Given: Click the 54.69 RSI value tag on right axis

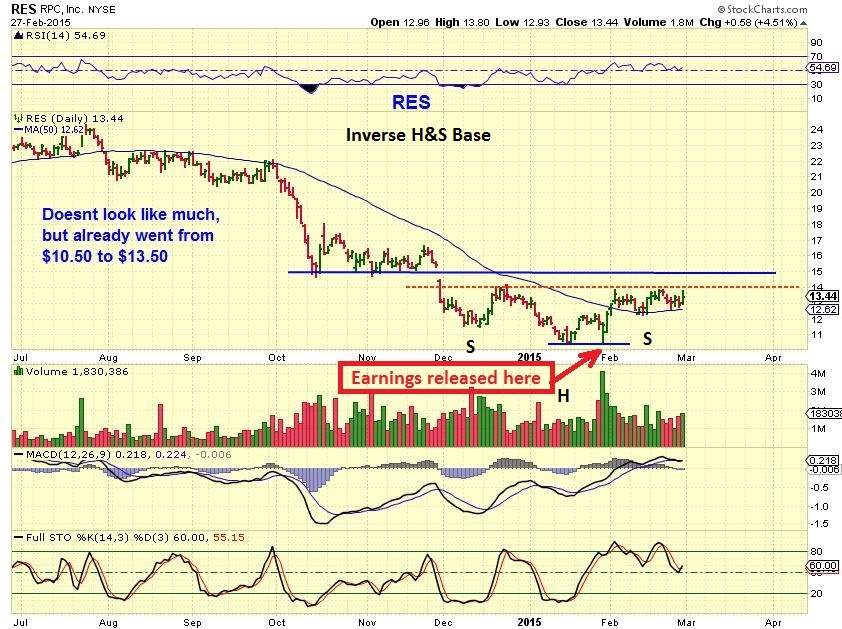Looking at the screenshot, I should pos(822,68).
